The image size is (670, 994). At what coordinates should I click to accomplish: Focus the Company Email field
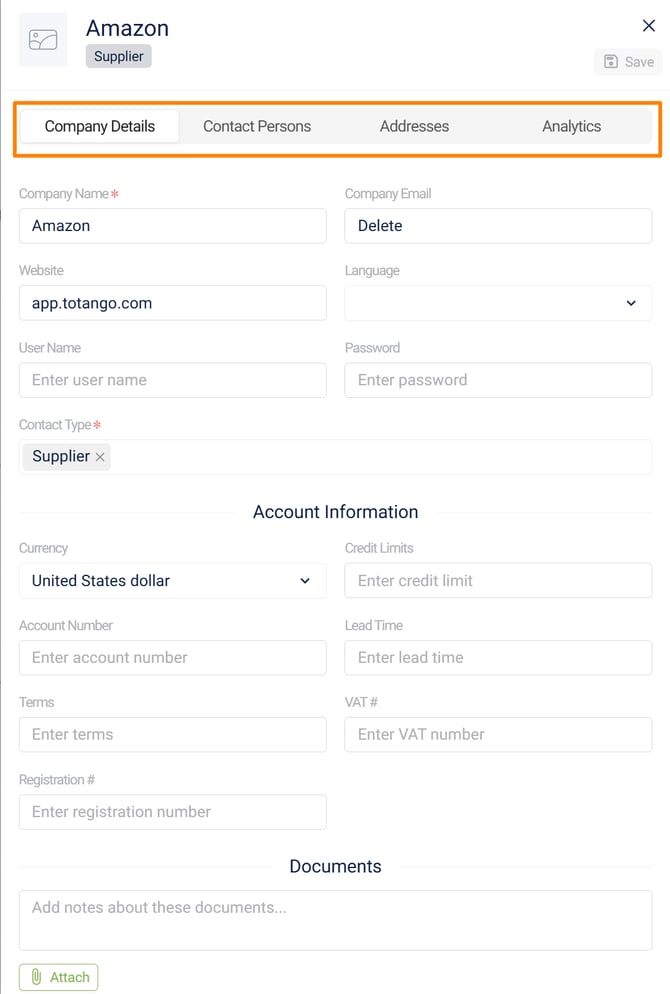pos(498,226)
